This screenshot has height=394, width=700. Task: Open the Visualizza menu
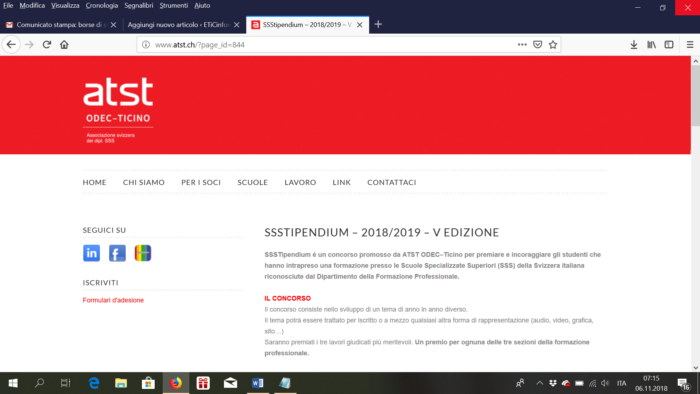65,5
